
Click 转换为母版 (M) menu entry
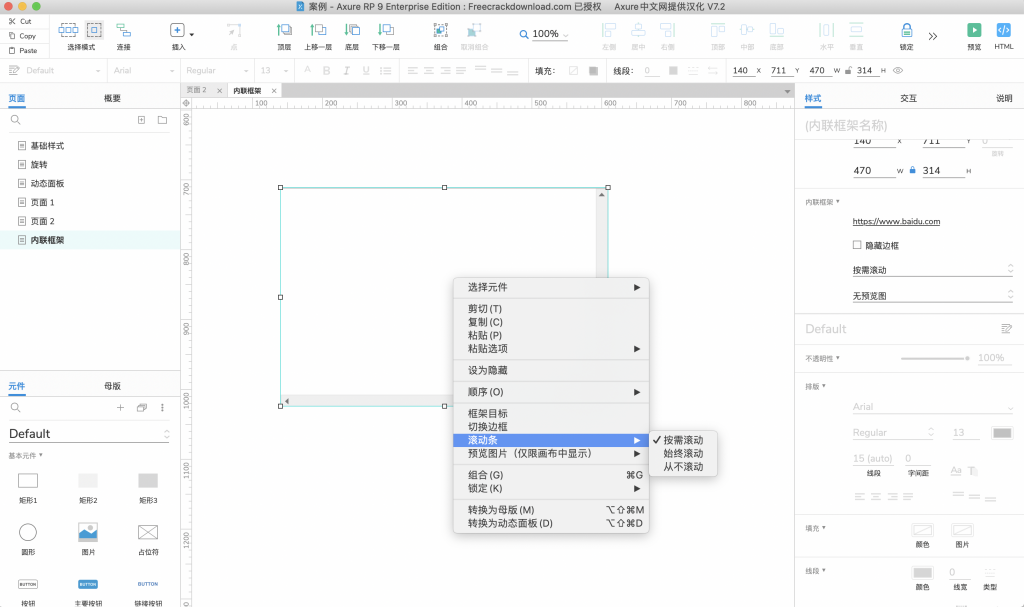(501, 510)
